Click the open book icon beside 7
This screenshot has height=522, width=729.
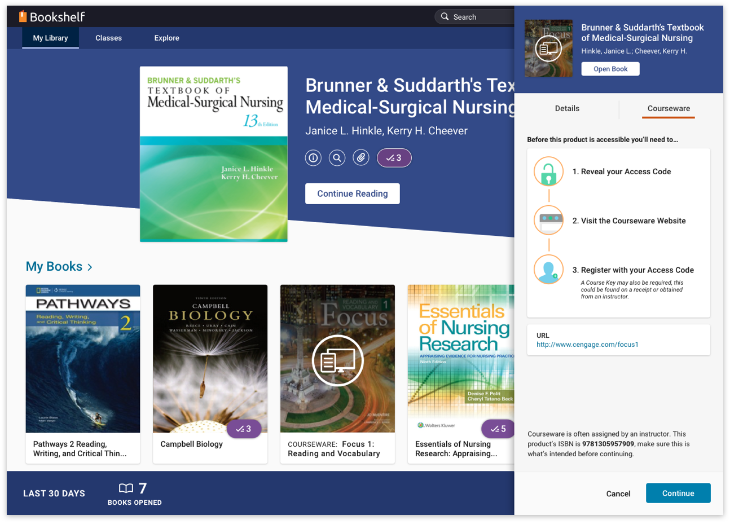(x=126, y=488)
